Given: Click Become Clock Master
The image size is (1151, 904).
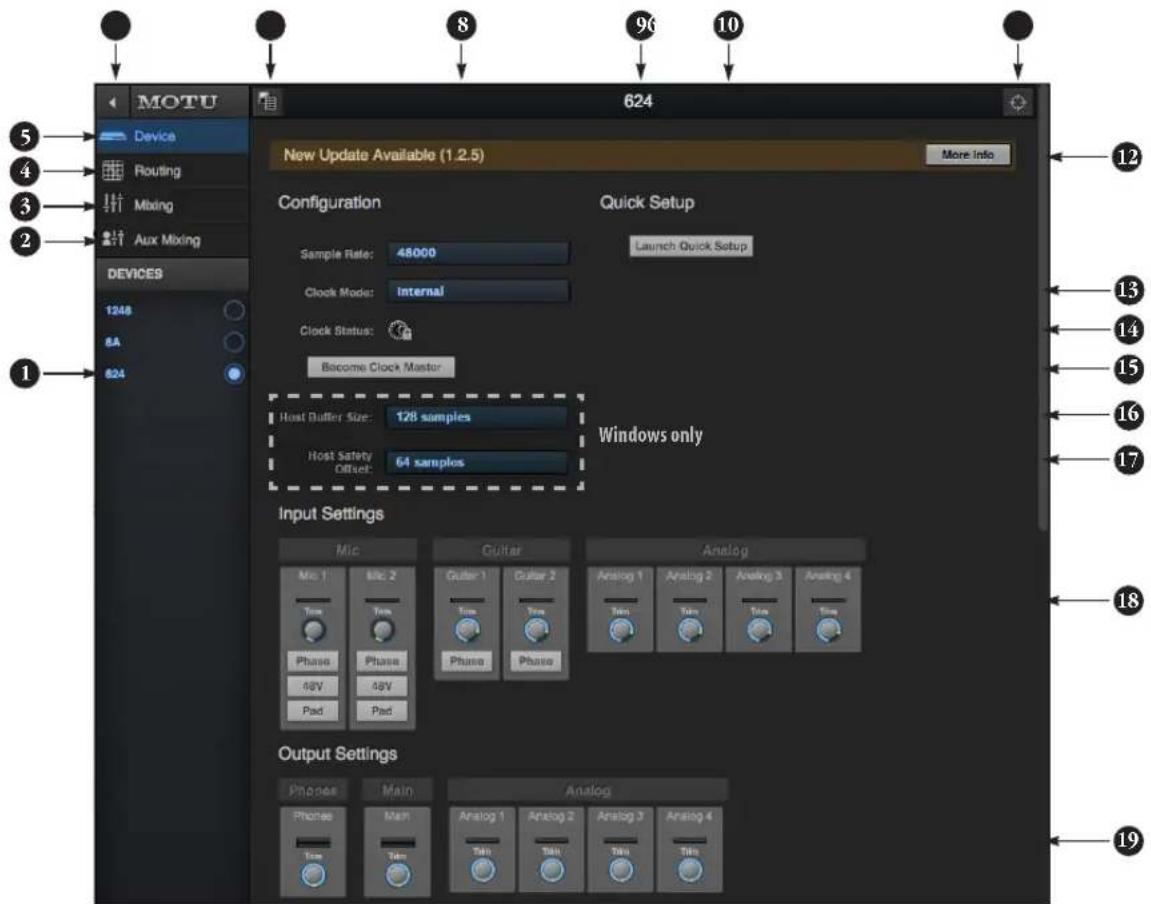Looking at the screenshot, I should click(x=381, y=367).
